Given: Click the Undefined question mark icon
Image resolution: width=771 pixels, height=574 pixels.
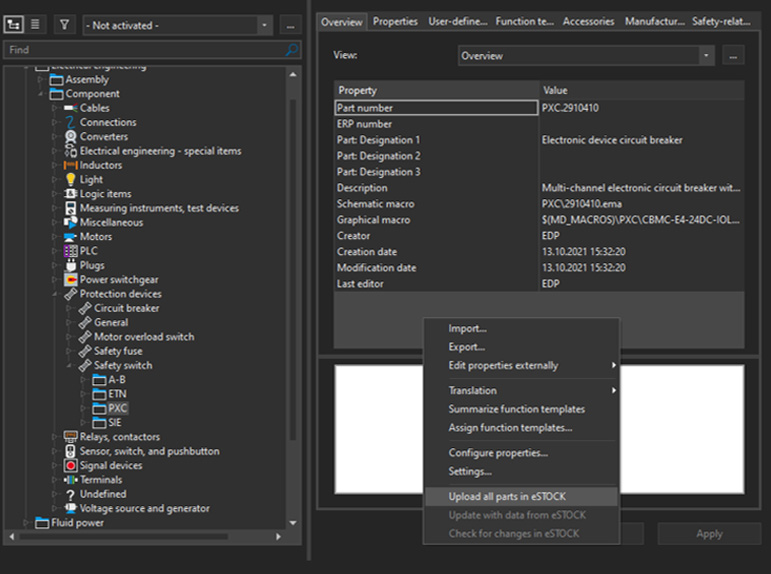Looking at the screenshot, I should 70,494.
